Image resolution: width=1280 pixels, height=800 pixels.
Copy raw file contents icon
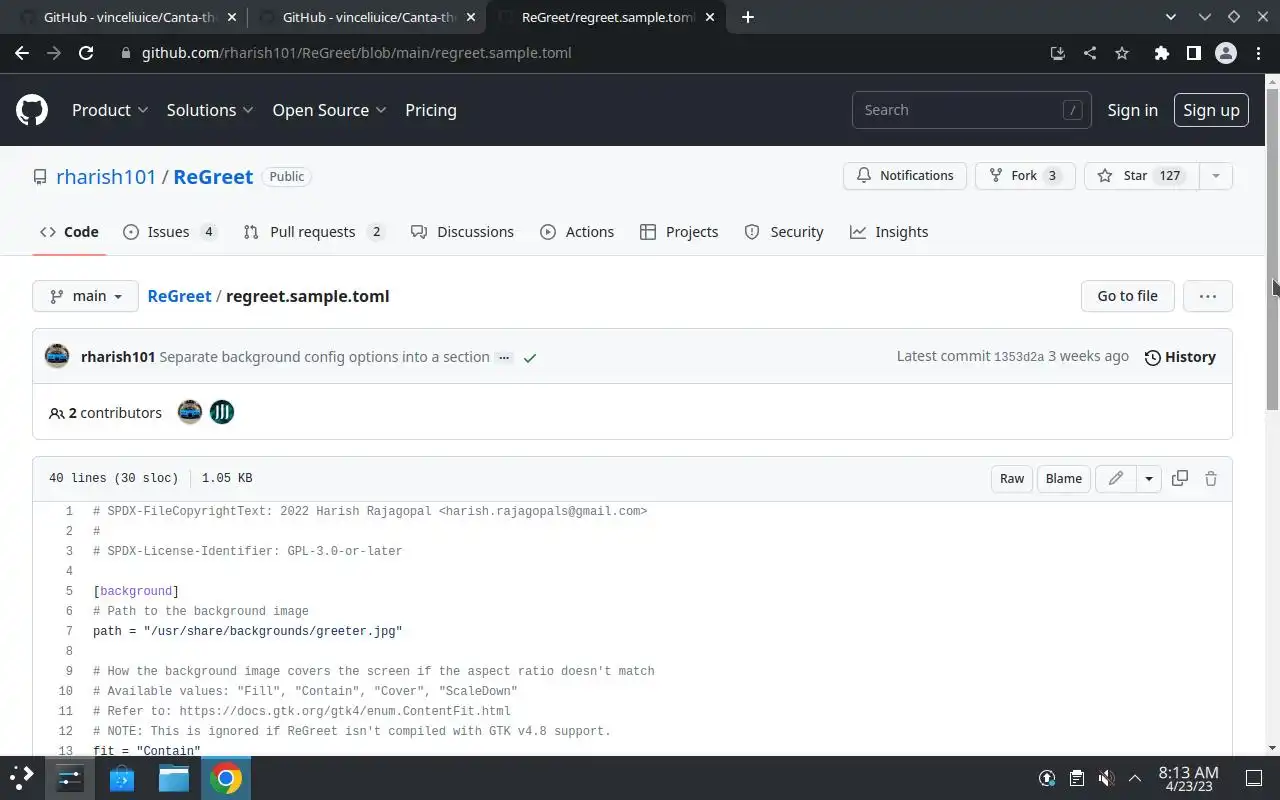coord(1180,478)
